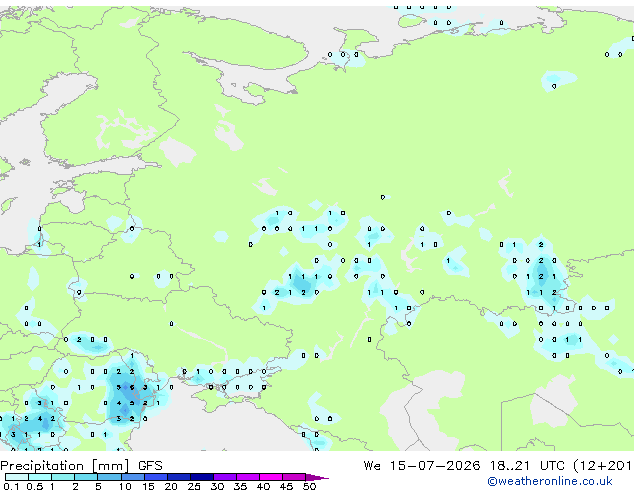Click the 'We' weekday label

372,466
